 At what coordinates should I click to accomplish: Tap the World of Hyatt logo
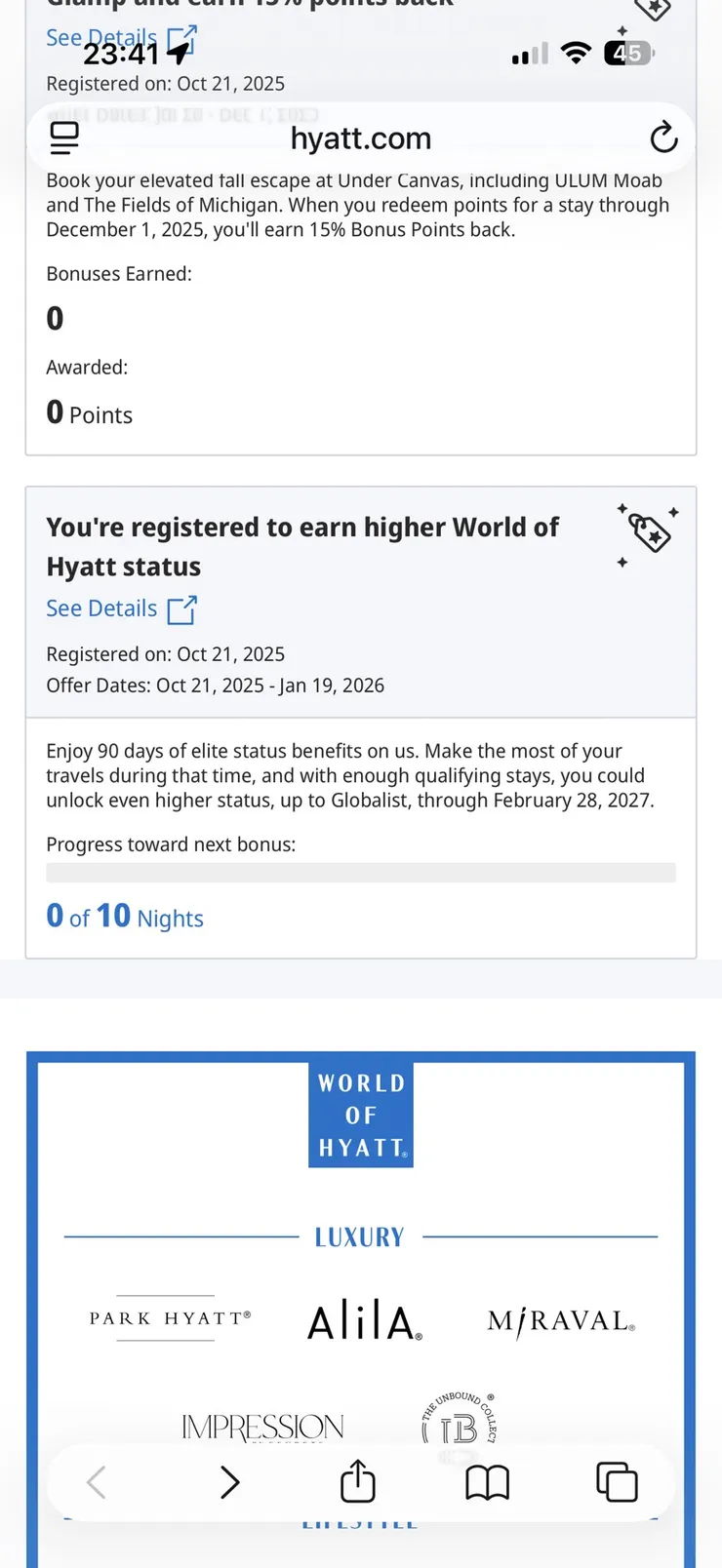[361, 1115]
